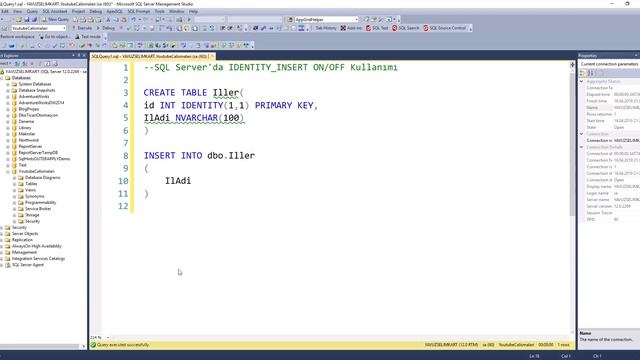Open the Query menu
This screenshot has width=640, height=360.
click(32, 11)
